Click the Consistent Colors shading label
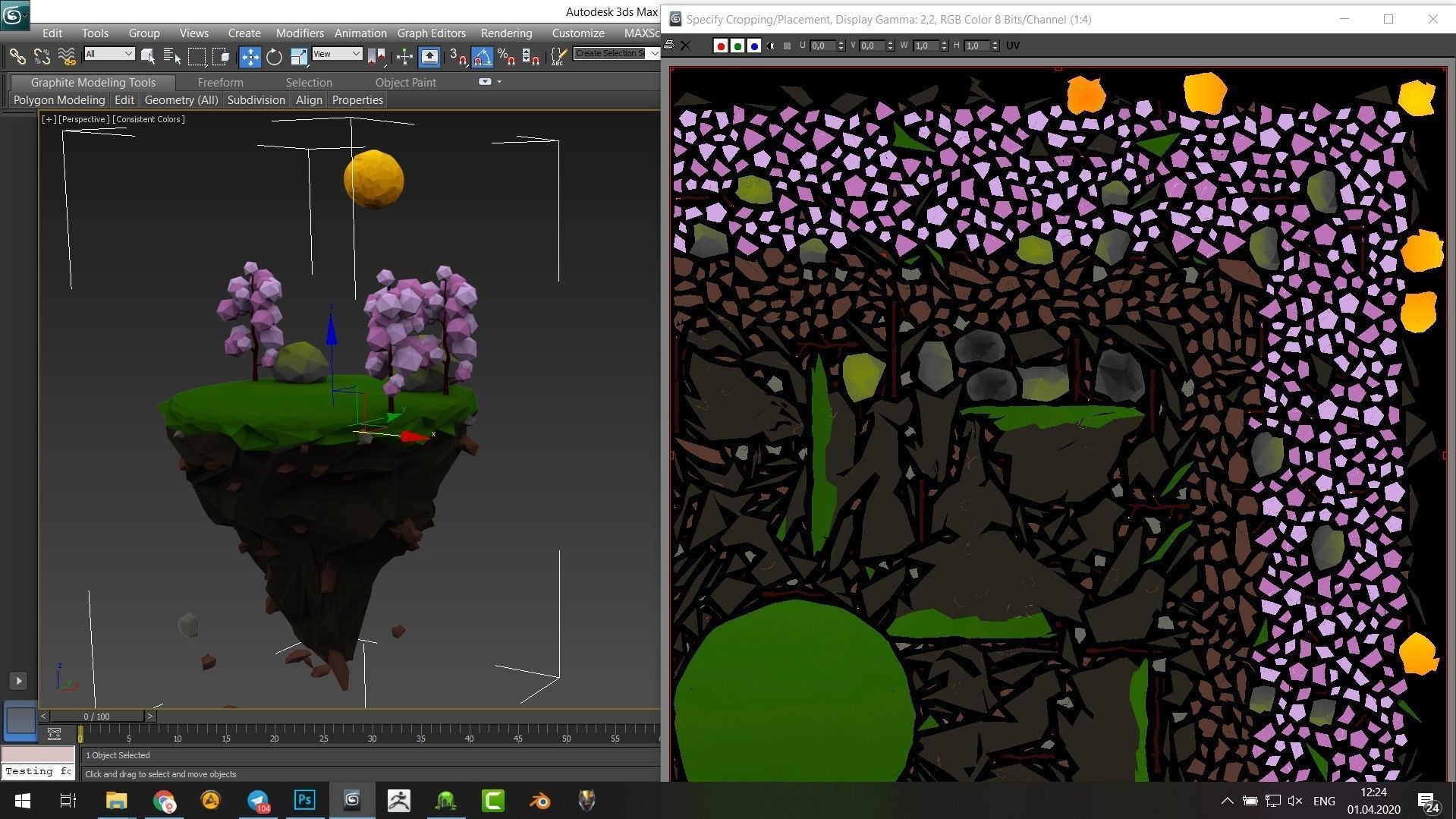Image resolution: width=1456 pixels, height=819 pixels. (x=149, y=119)
